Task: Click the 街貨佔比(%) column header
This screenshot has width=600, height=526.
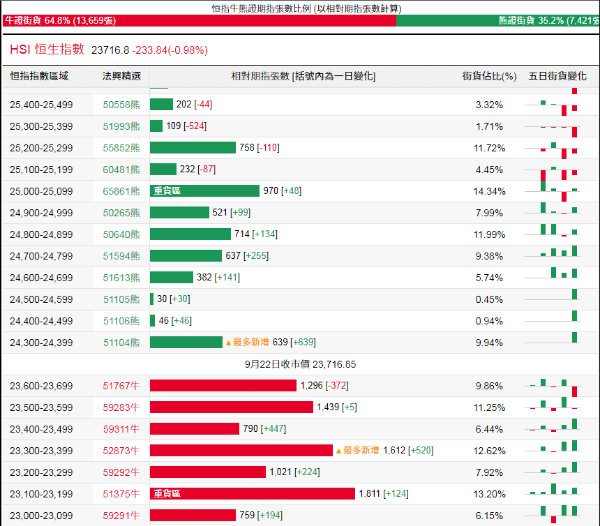Action: (489, 76)
